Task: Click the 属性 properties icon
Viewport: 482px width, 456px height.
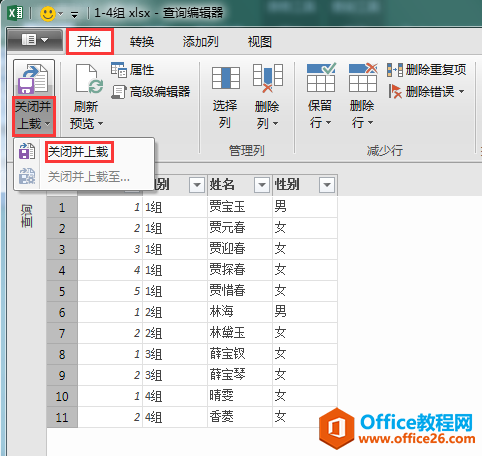Action: click(x=119, y=70)
